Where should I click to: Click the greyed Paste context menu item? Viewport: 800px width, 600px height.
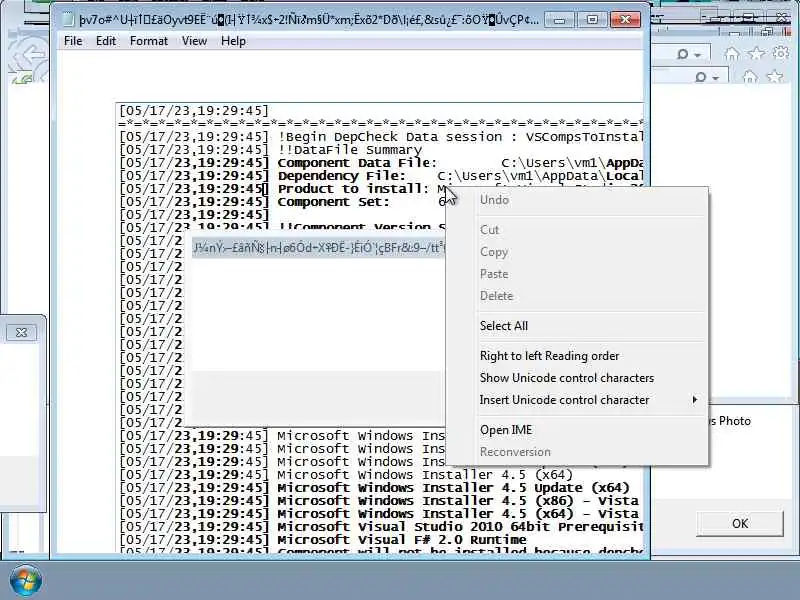[x=577, y=274]
